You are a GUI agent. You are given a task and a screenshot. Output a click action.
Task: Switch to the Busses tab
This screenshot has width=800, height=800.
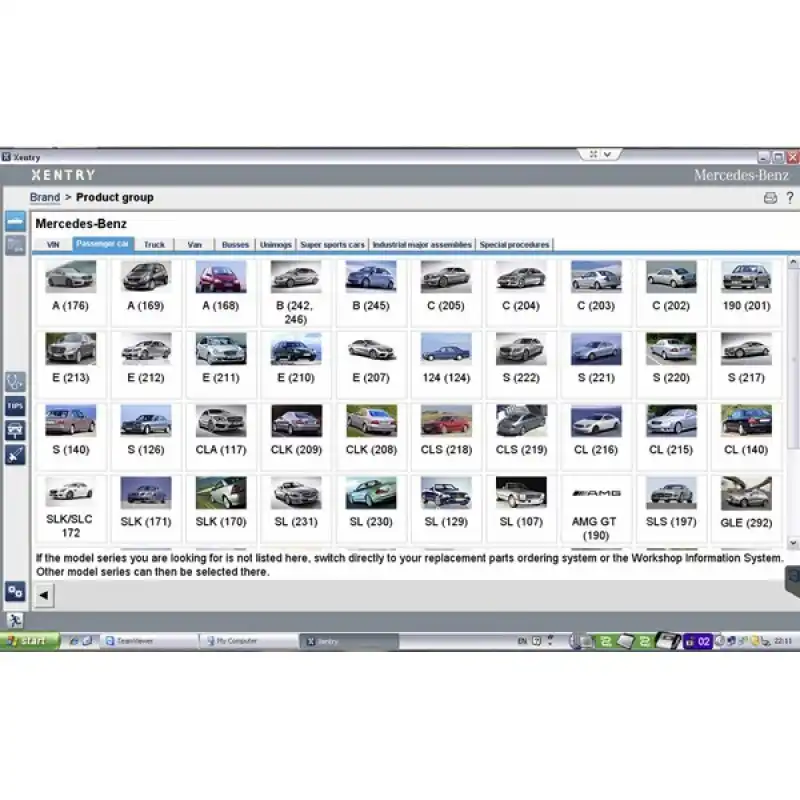click(x=235, y=245)
